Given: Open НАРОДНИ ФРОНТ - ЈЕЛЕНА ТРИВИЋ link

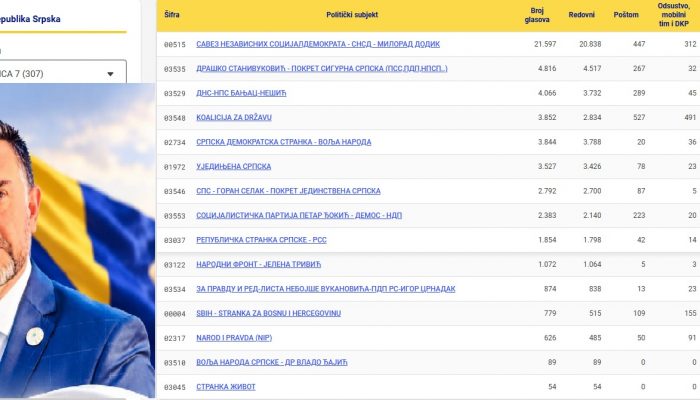Looking at the screenshot, I should pyautogui.click(x=258, y=265).
